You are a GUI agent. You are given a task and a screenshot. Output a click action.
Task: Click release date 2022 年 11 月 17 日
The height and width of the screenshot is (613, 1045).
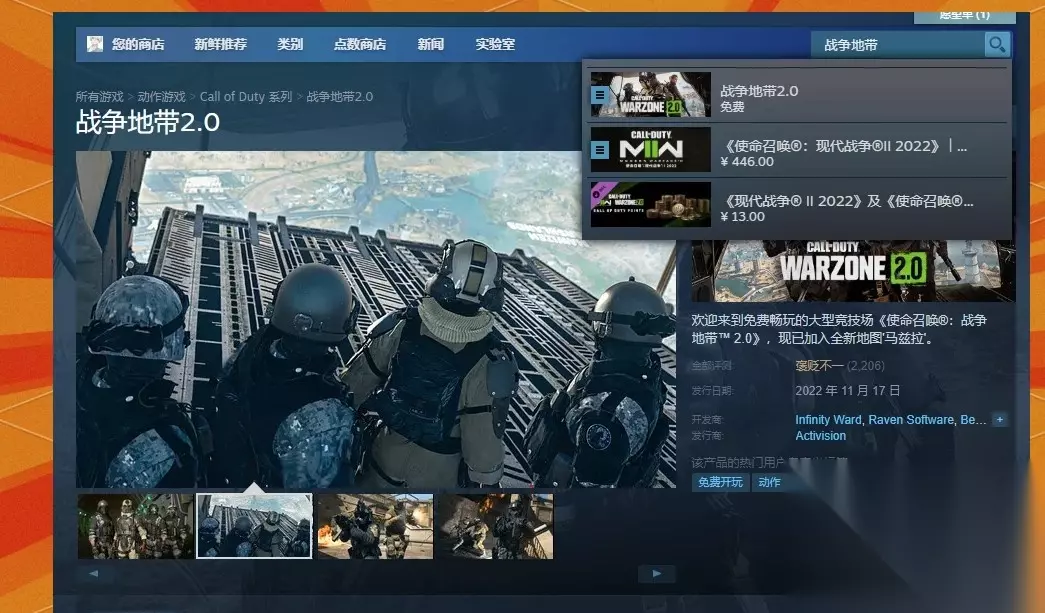[848, 390]
